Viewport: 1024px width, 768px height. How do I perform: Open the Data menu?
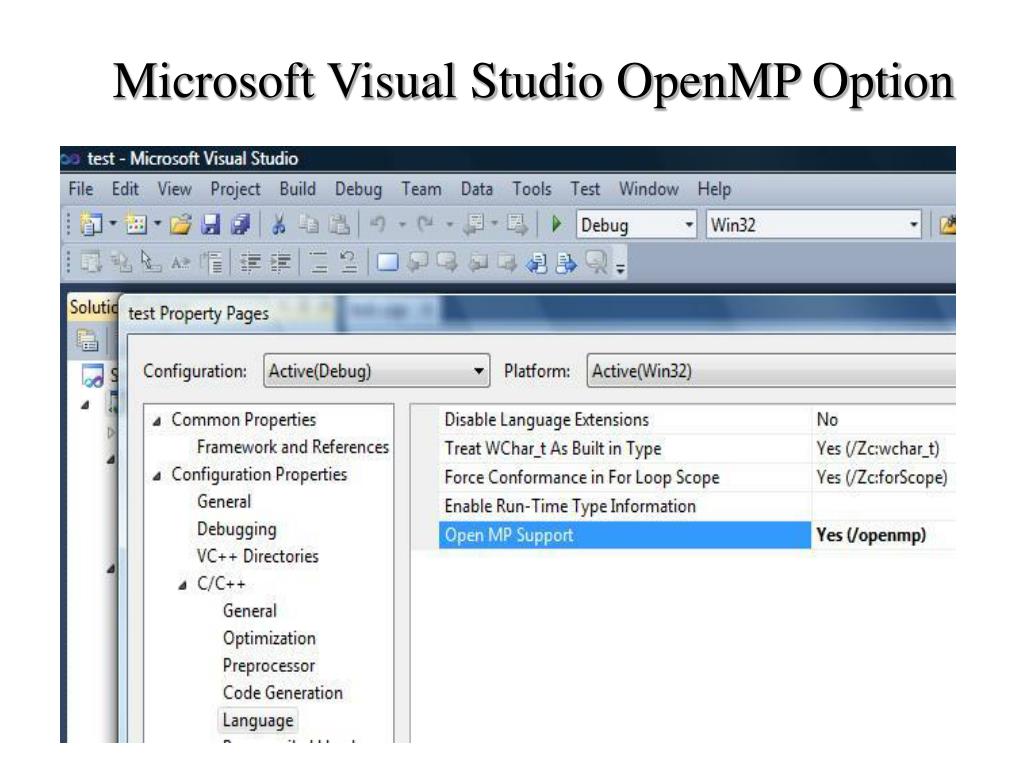477,189
